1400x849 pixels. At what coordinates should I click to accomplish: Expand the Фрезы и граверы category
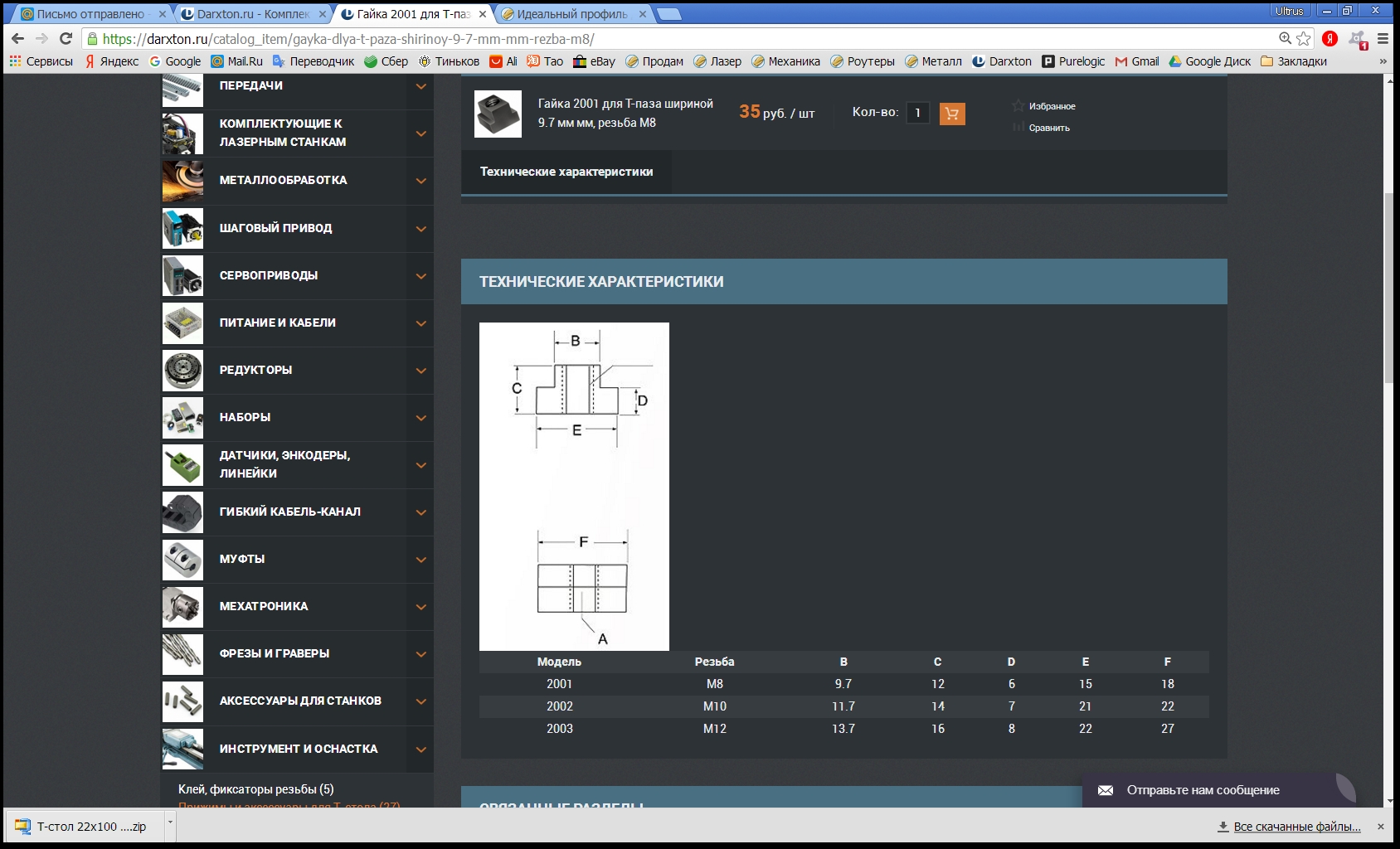pos(421,654)
